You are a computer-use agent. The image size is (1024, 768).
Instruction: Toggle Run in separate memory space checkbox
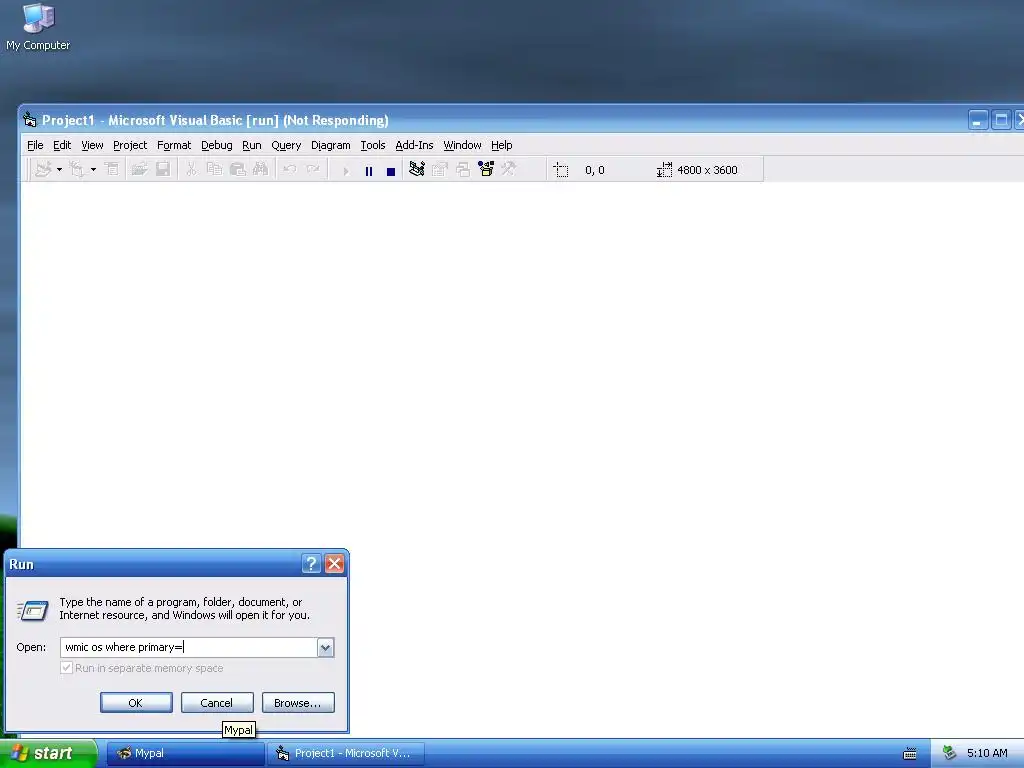pos(66,667)
